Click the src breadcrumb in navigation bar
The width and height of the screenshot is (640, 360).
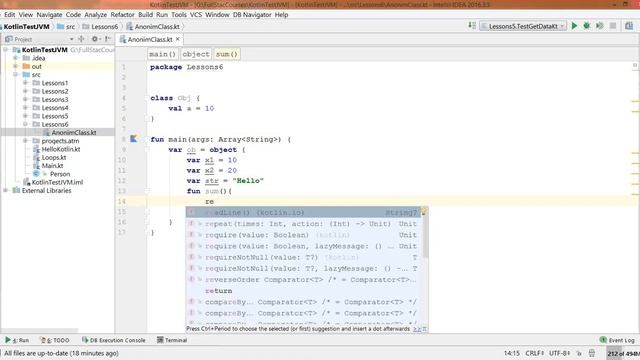click(66, 27)
